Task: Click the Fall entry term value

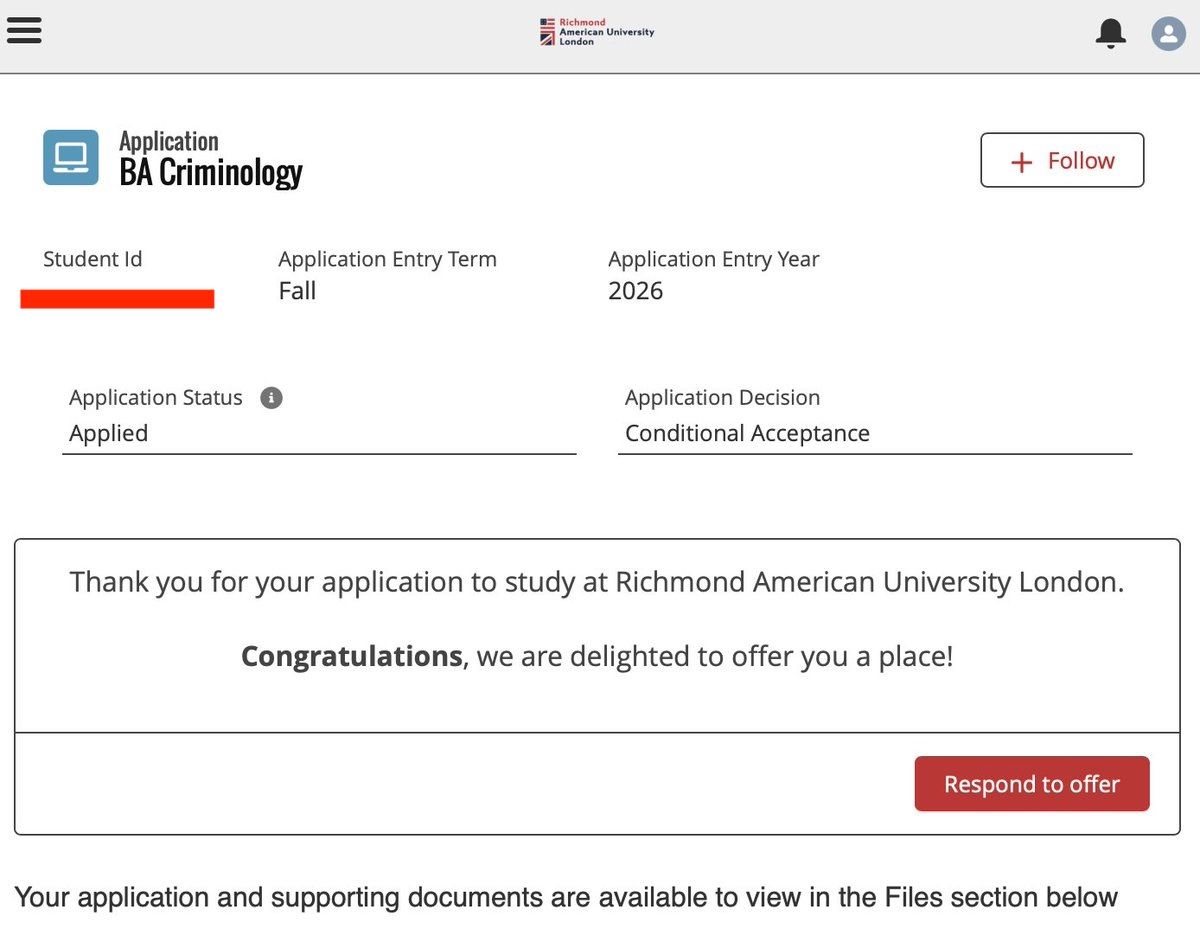Action: (x=297, y=291)
